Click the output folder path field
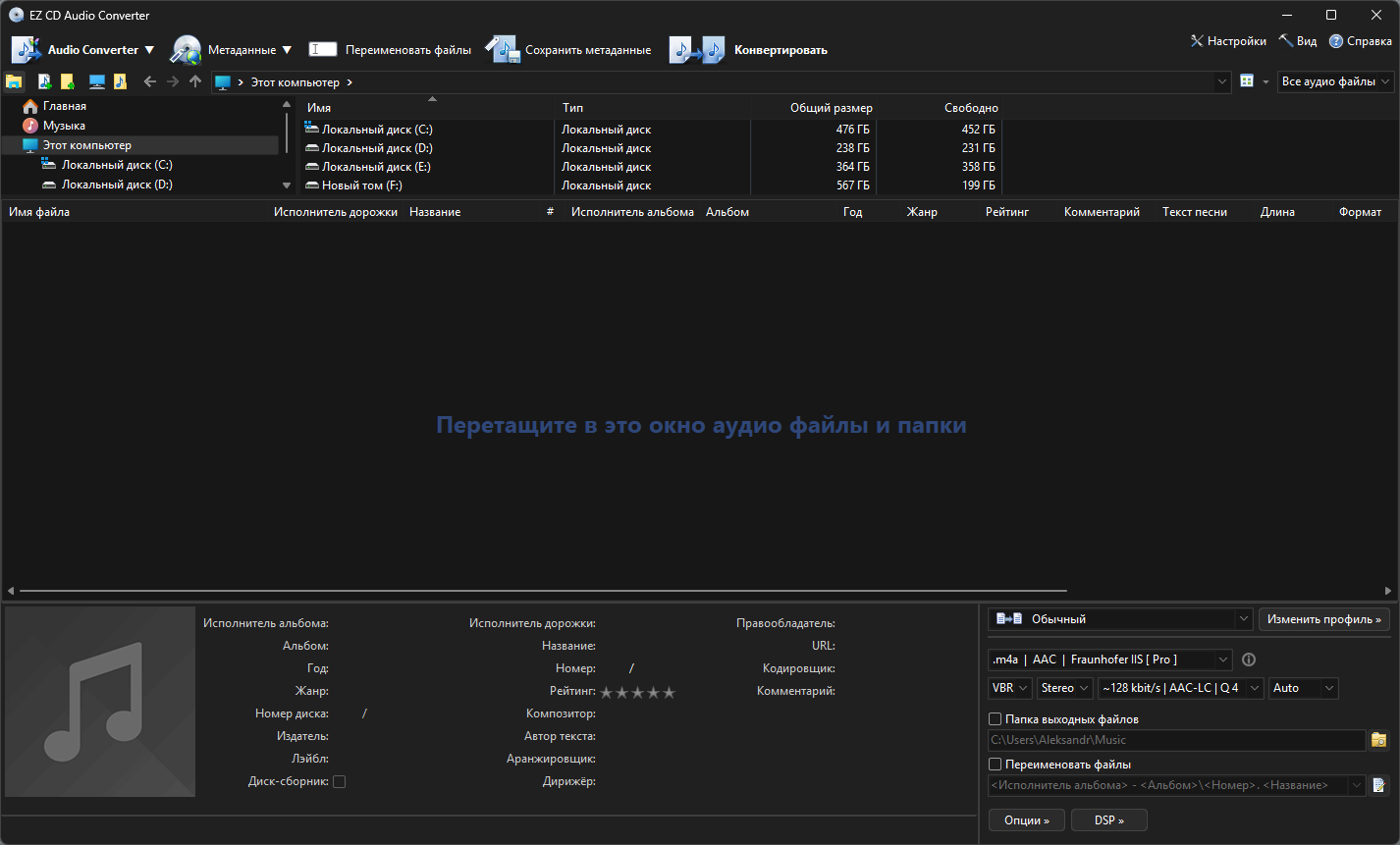Screen dimensions: 1400x845 click(1177, 740)
